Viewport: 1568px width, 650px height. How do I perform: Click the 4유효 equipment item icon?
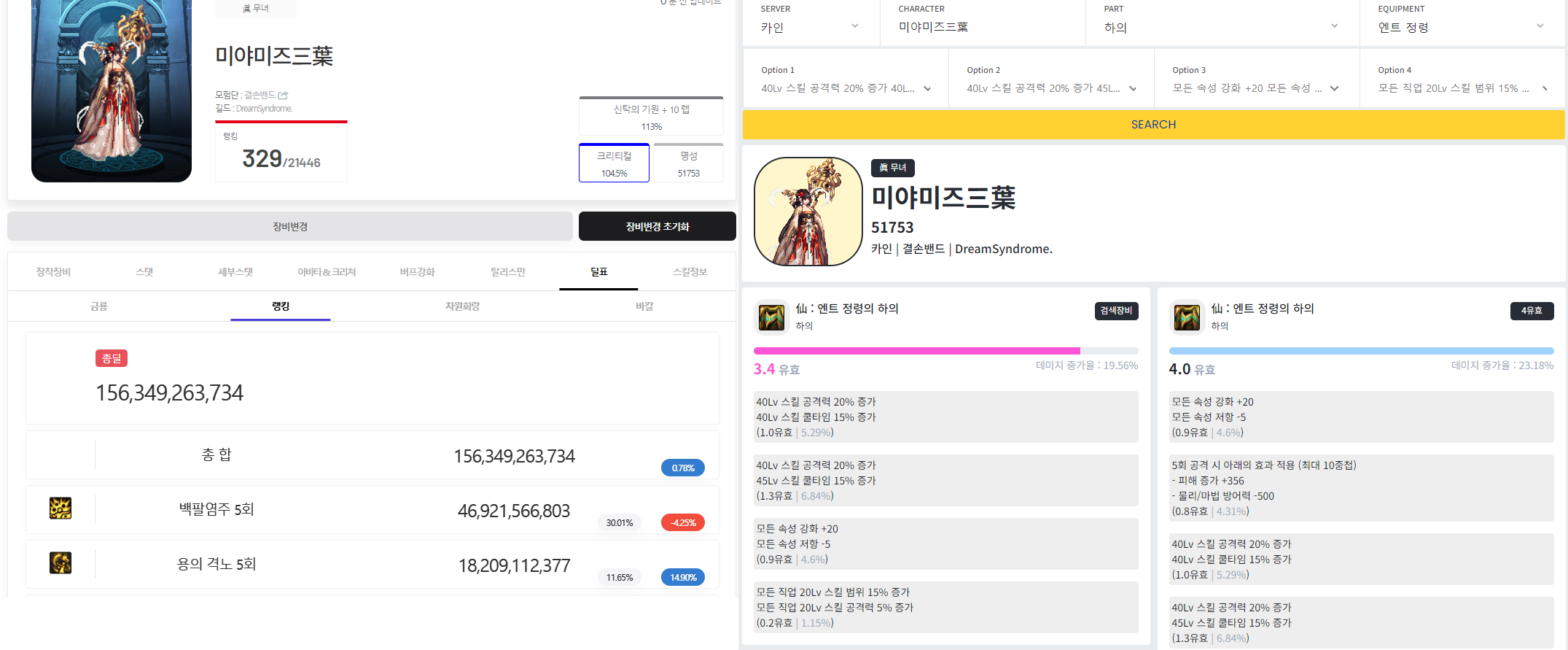[1187, 317]
